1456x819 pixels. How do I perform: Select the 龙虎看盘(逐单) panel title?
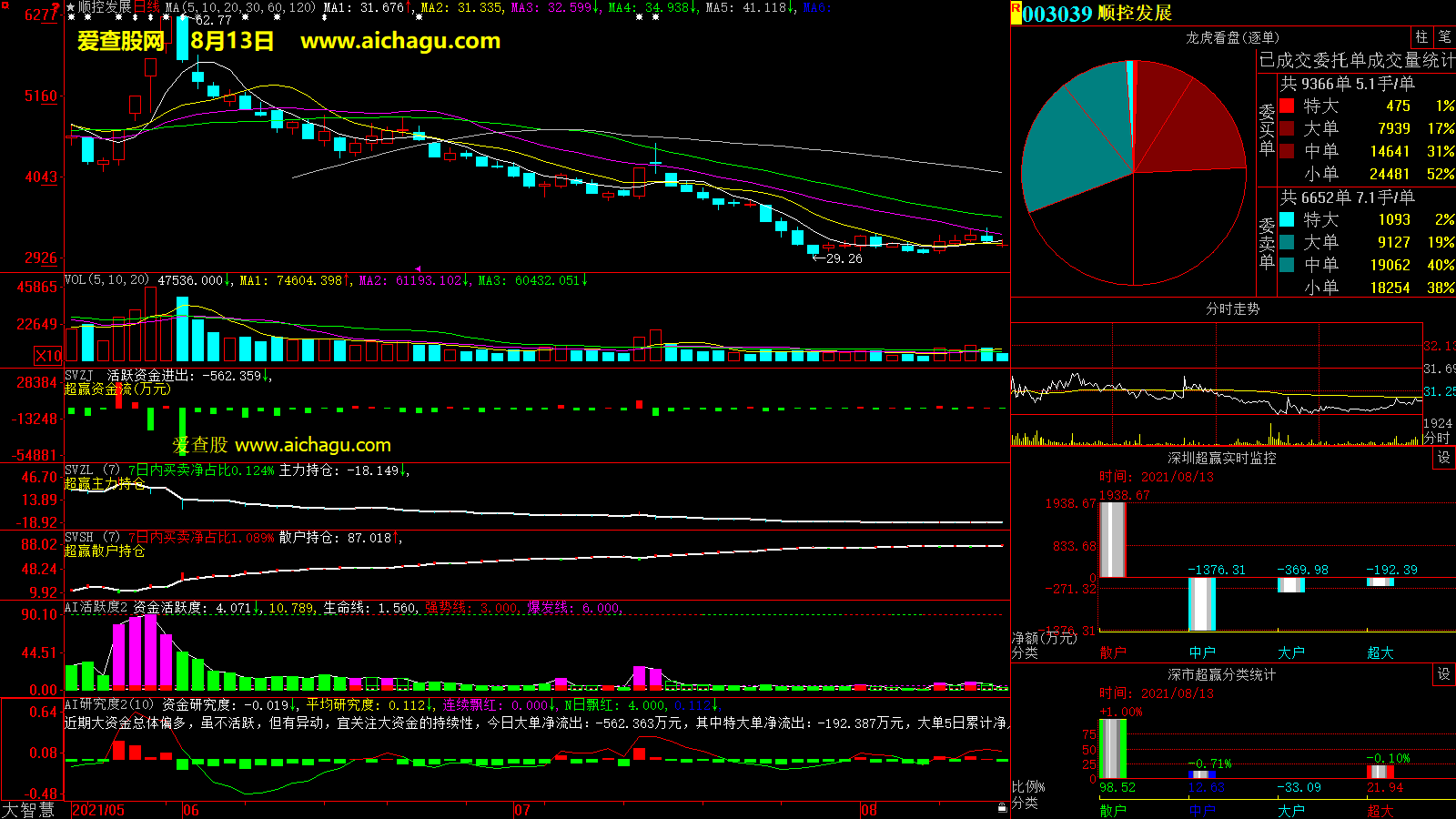click(1232, 37)
